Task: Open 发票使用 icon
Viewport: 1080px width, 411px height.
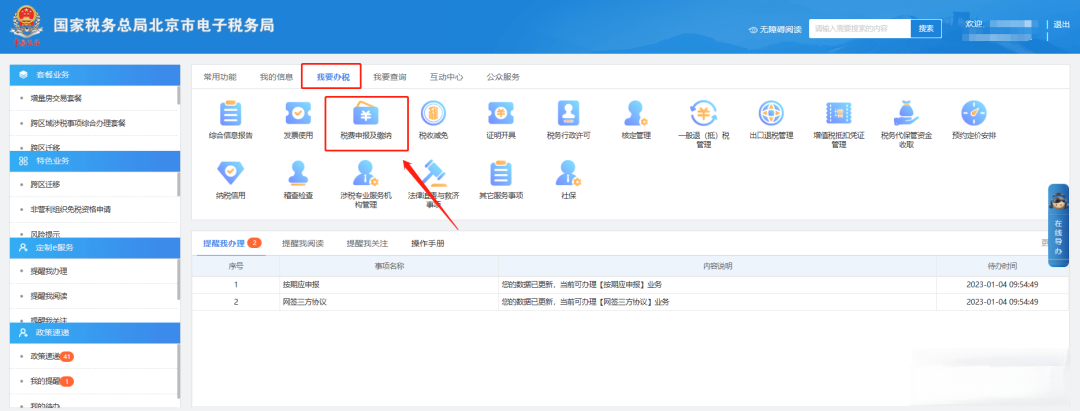Action: coord(298,113)
